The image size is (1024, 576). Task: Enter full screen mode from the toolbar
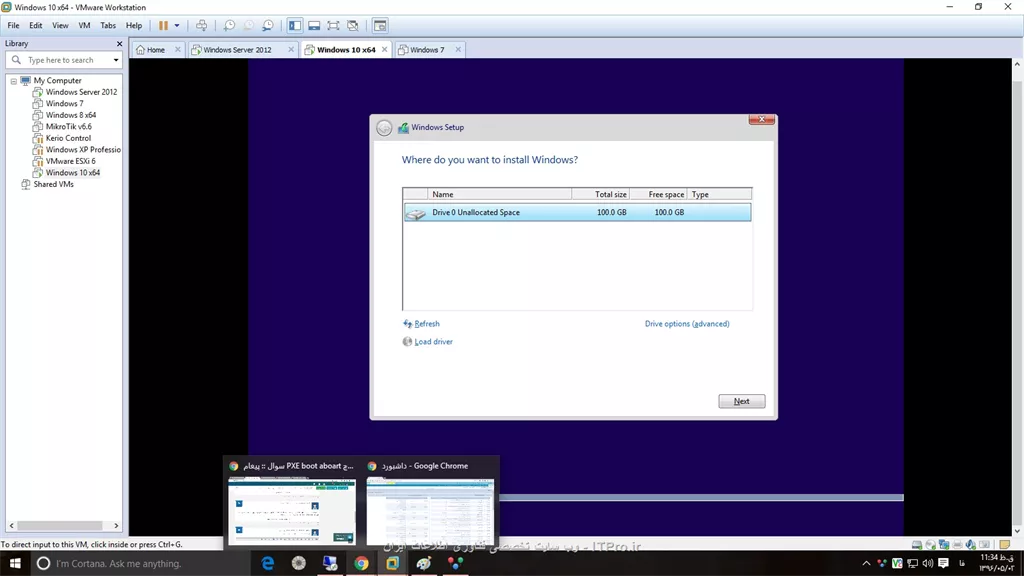(x=333, y=25)
